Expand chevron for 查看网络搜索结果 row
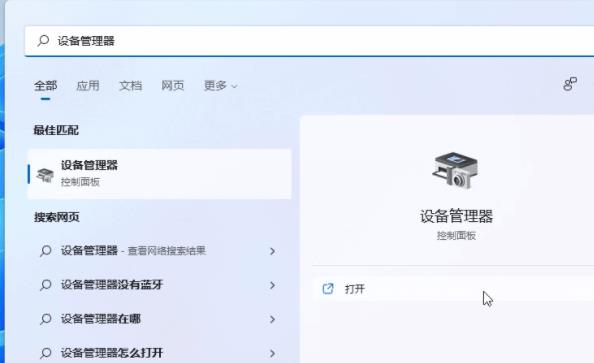The width and height of the screenshot is (594, 363). 272,251
